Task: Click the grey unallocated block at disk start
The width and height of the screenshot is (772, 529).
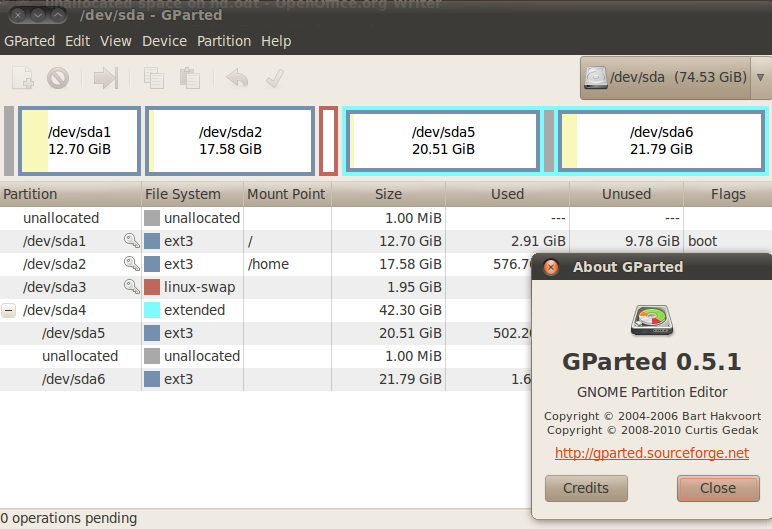Action: [x=9, y=141]
